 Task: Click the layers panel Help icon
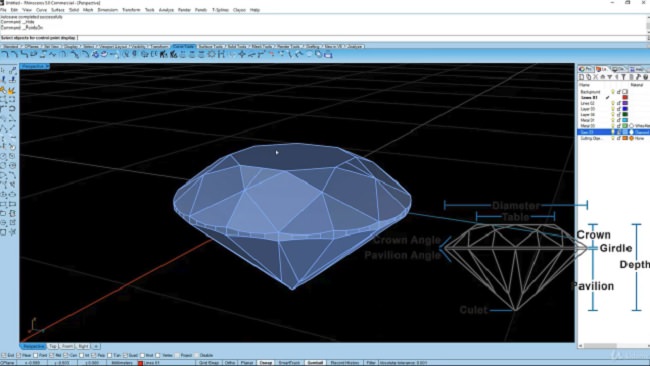[x=645, y=77]
